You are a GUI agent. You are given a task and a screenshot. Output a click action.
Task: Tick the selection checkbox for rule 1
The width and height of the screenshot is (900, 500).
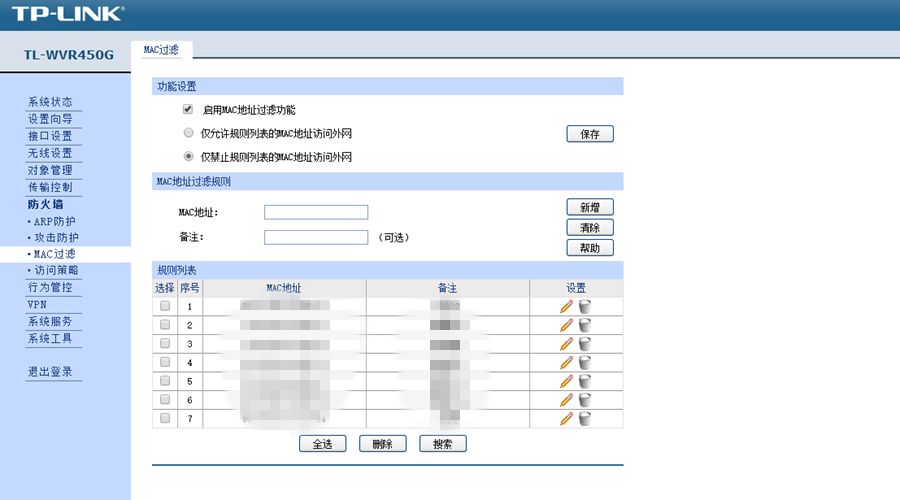click(165, 306)
